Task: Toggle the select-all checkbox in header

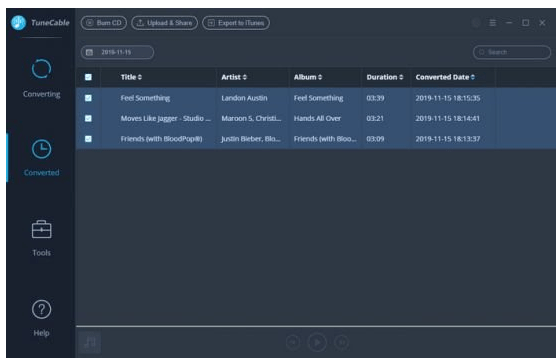Action: click(88, 77)
